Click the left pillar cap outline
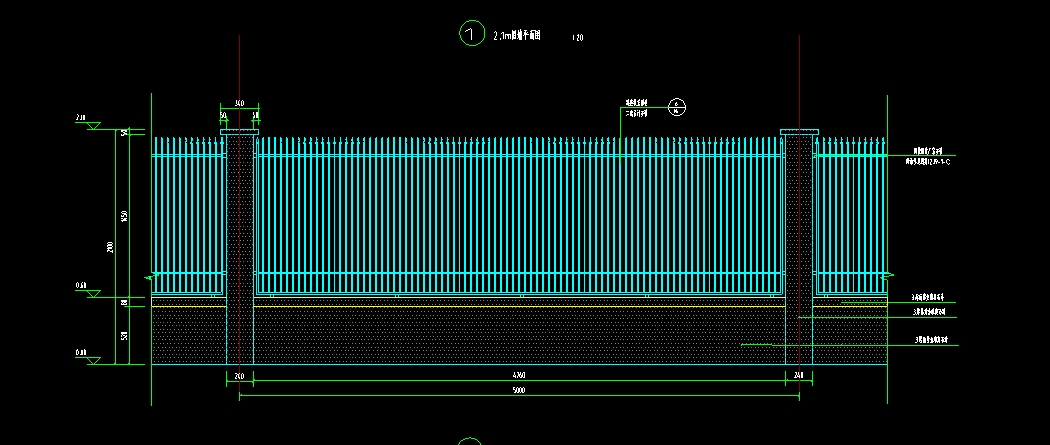The image size is (1050, 445). coord(239,132)
